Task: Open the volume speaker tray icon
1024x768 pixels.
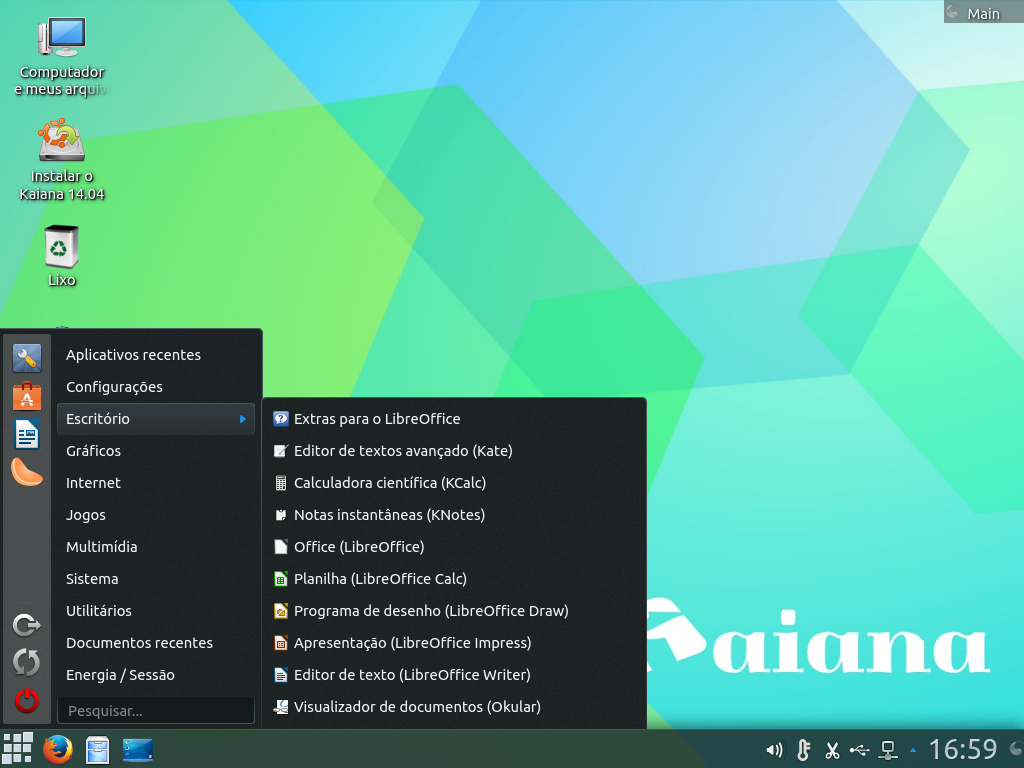Action: point(774,750)
